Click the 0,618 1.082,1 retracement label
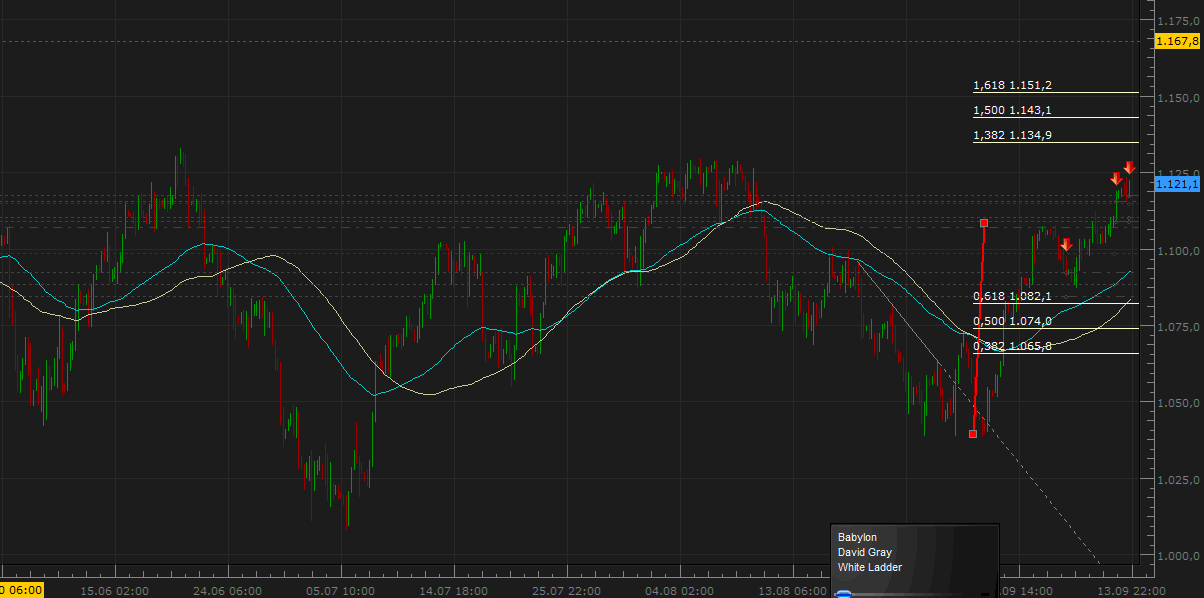This screenshot has width=1204, height=598. 1012,296
